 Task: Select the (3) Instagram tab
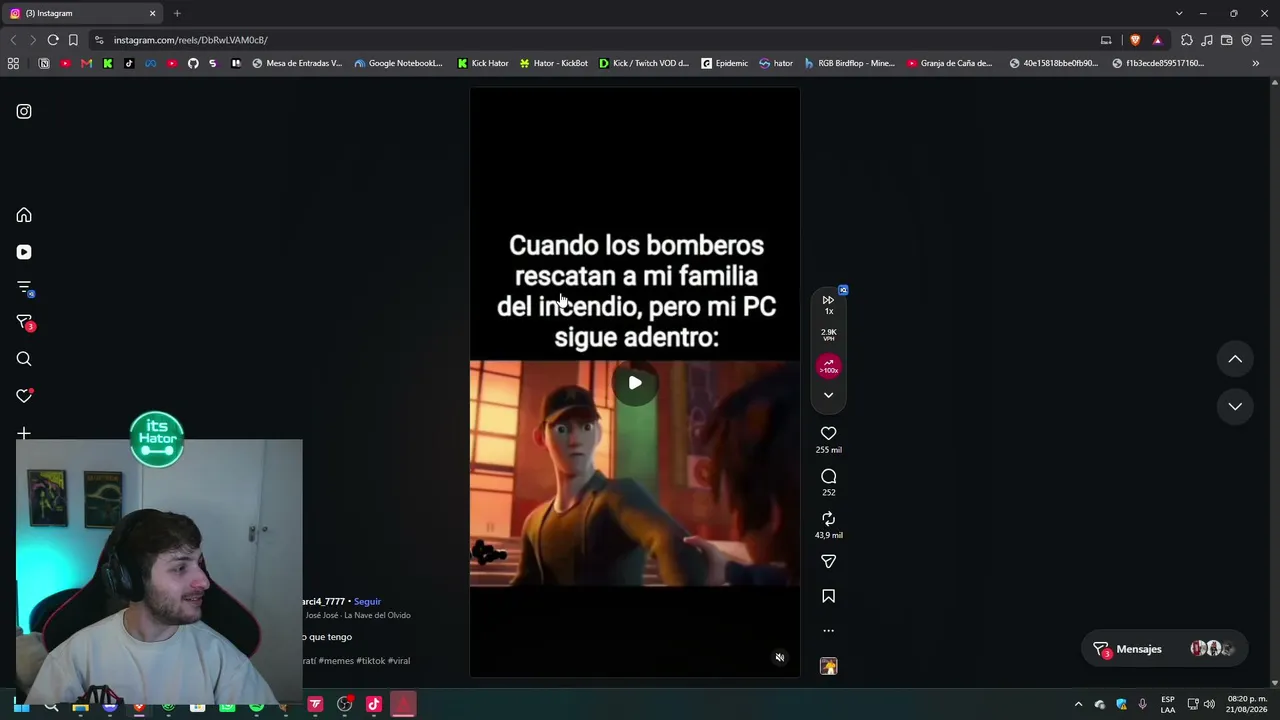pos(83,13)
